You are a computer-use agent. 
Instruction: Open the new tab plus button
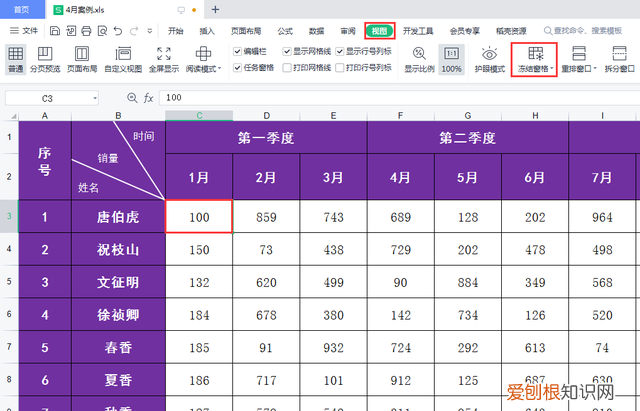215,9
